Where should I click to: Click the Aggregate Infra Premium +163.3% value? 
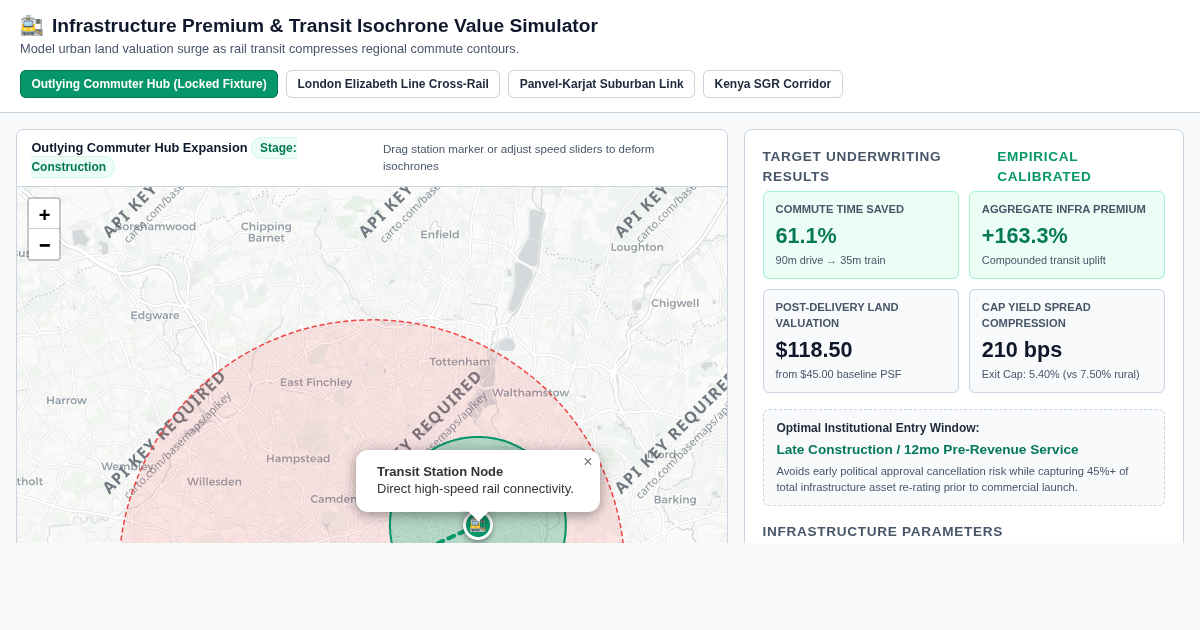coord(1024,236)
